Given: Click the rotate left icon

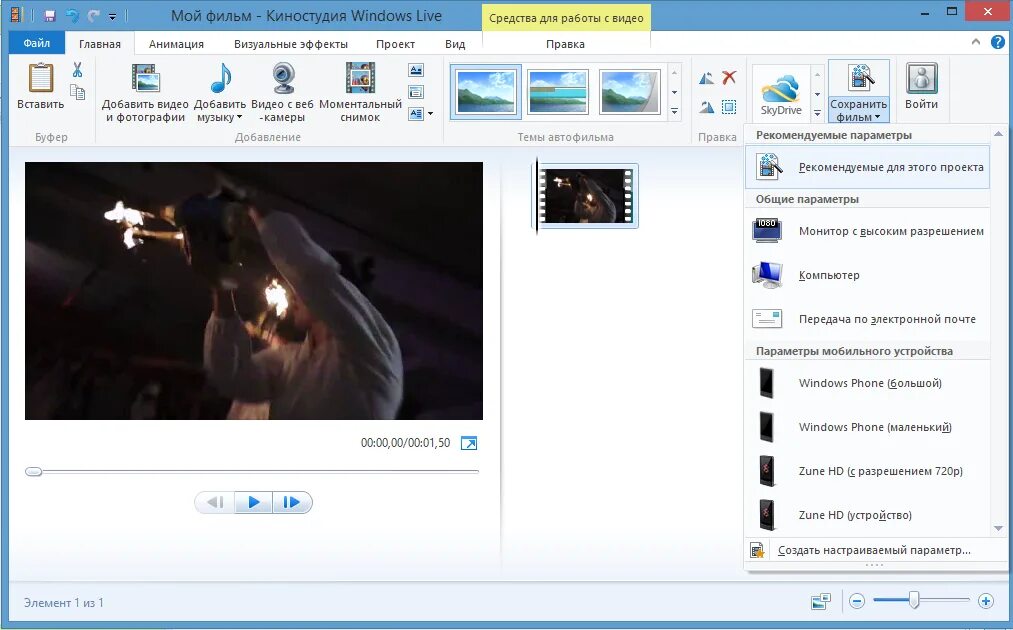Looking at the screenshot, I should 707,78.
